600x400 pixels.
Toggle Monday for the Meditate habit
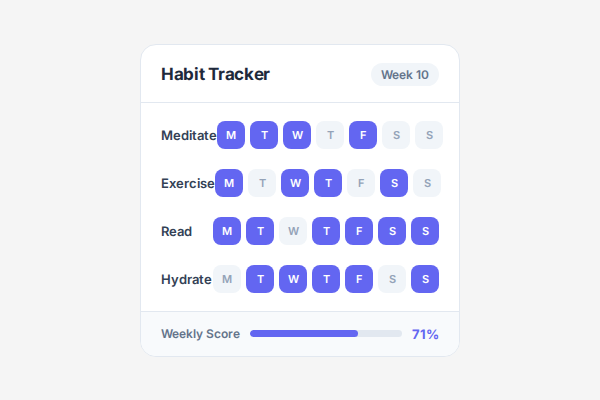pyautogui.click(x=231, y=135)
